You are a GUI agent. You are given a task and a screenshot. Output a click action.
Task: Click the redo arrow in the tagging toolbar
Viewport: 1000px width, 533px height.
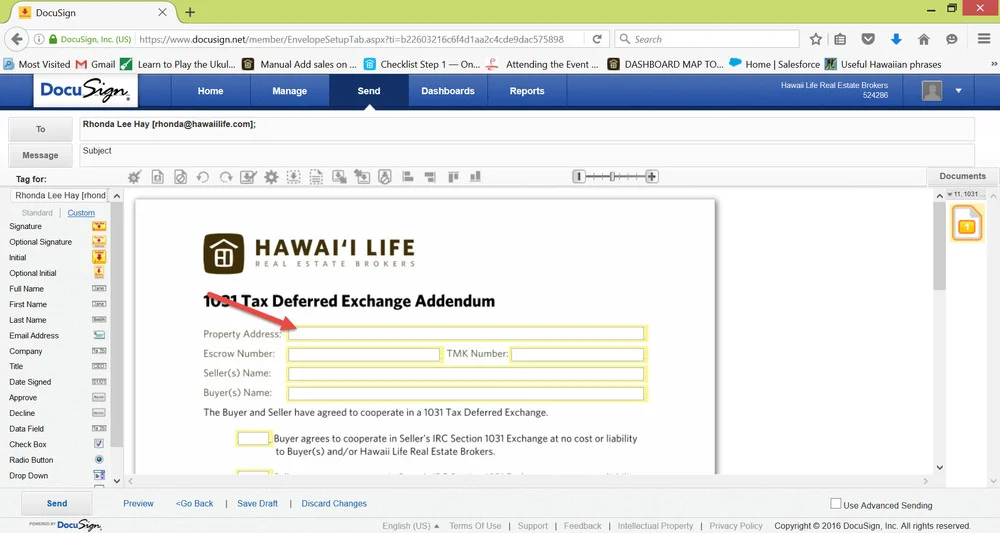coord(226,177)
